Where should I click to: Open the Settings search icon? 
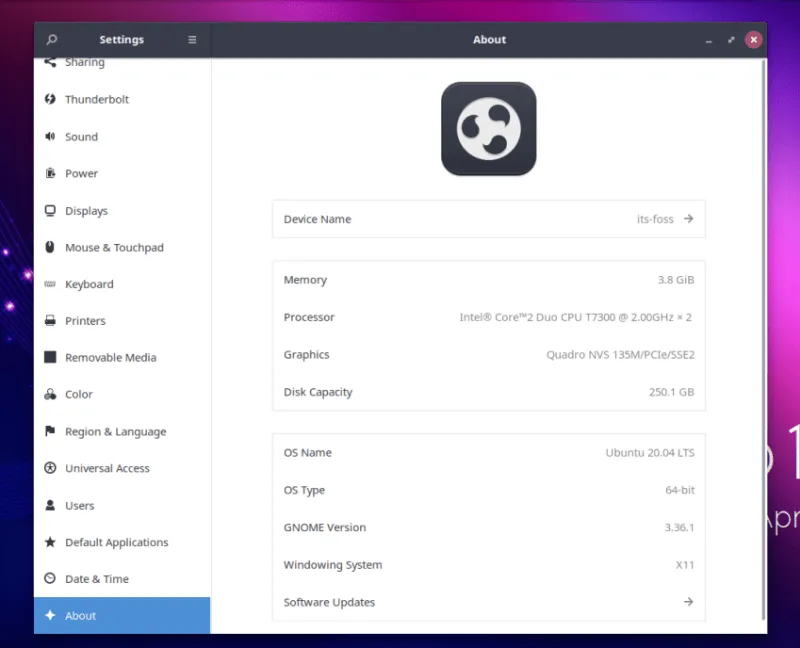[x=52, y=39]
